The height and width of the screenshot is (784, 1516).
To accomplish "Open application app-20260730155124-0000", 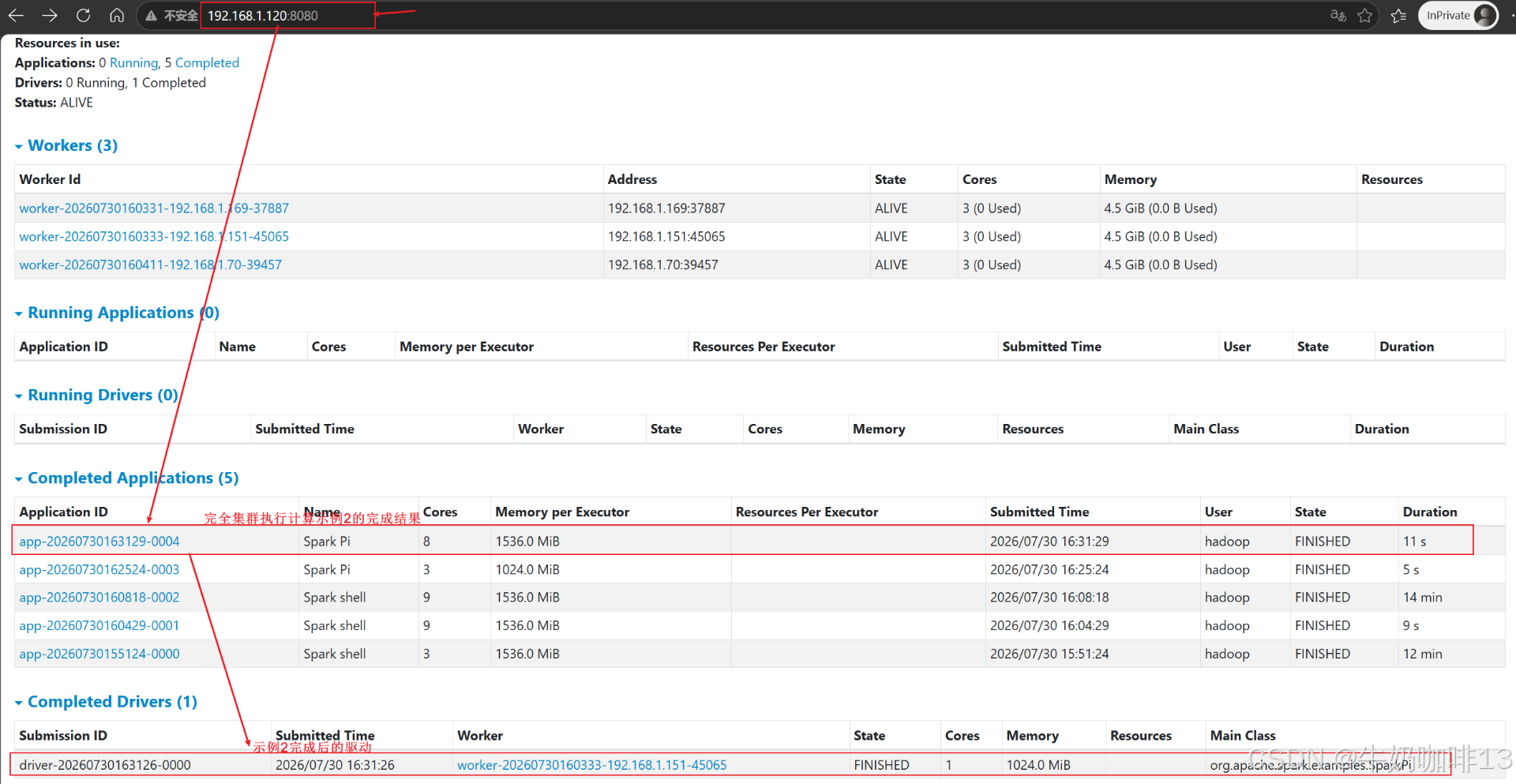I will (x=99, y=655).
